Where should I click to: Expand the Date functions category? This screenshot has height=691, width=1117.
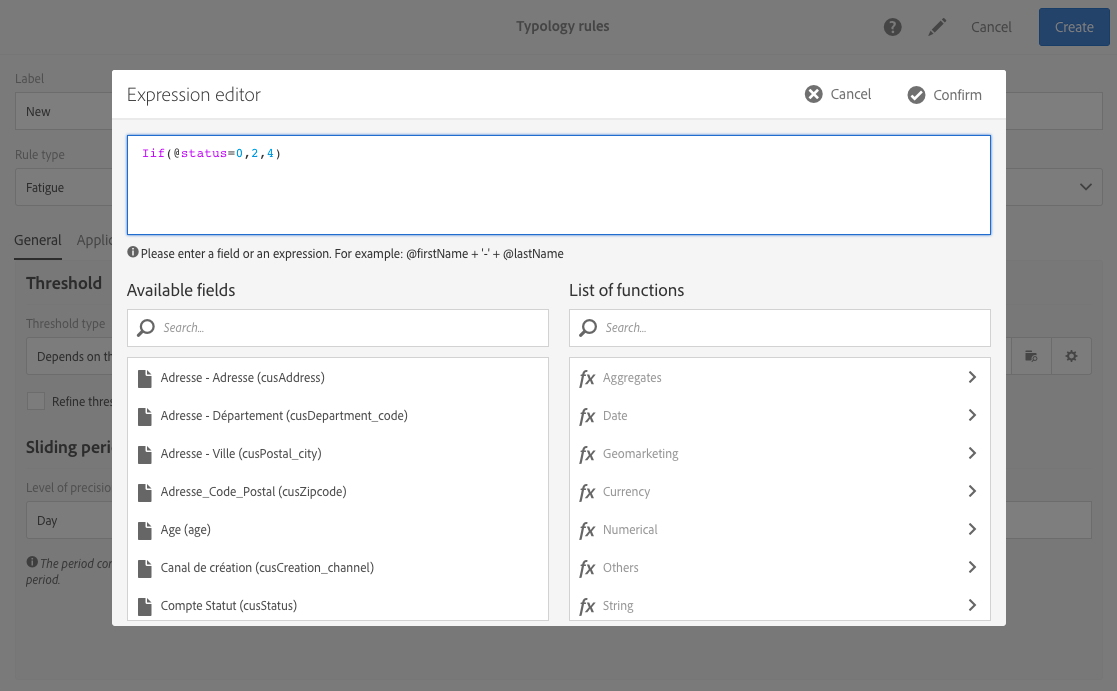(x=971, y=416)
